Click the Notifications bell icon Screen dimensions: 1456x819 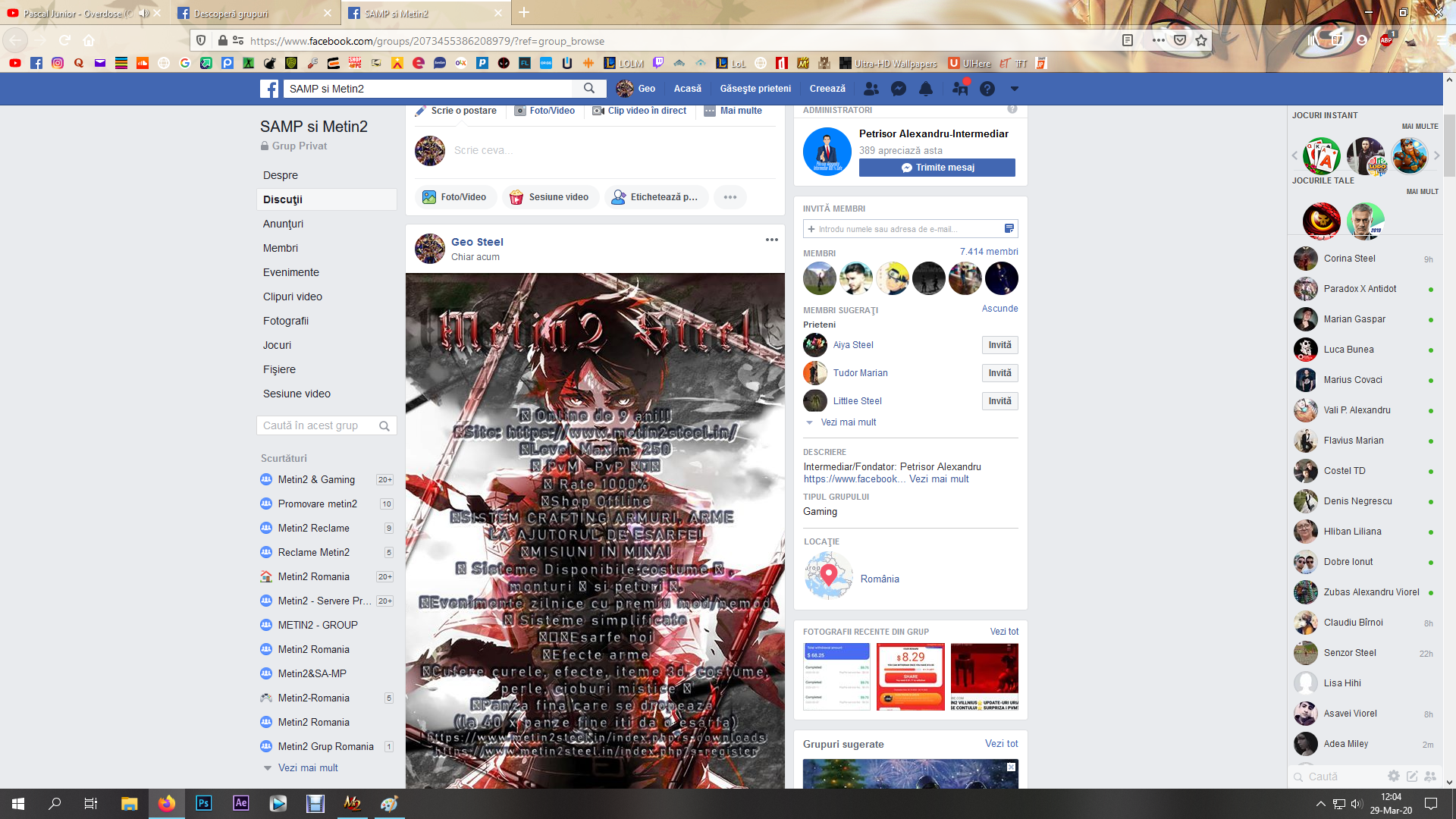[x=926, y=89]
